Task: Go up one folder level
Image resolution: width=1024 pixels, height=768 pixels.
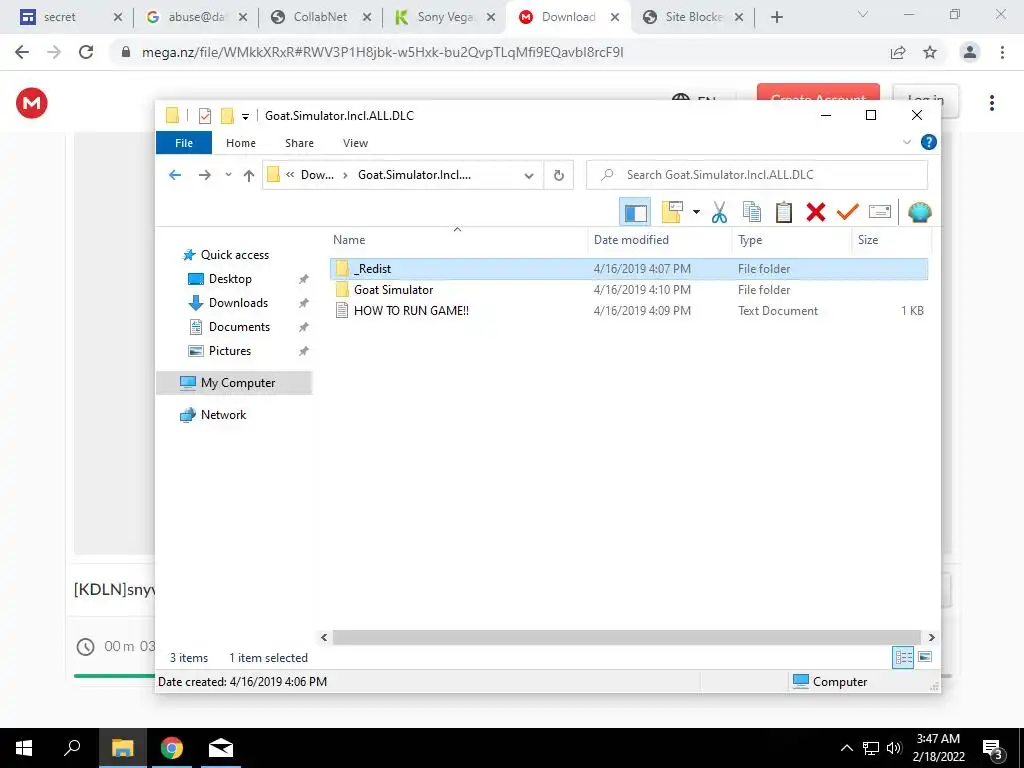Action: (x=249, y=175)
